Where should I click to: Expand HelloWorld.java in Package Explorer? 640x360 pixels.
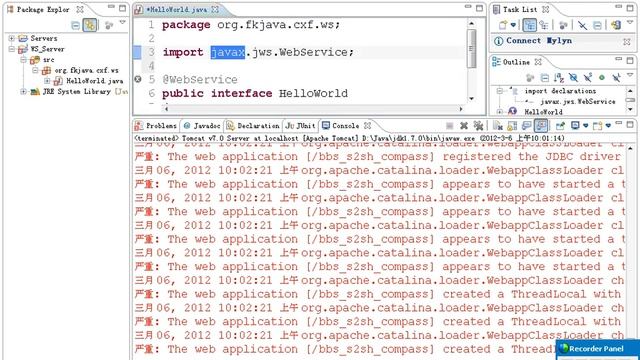pyautogui.click(x=47, y=81)
